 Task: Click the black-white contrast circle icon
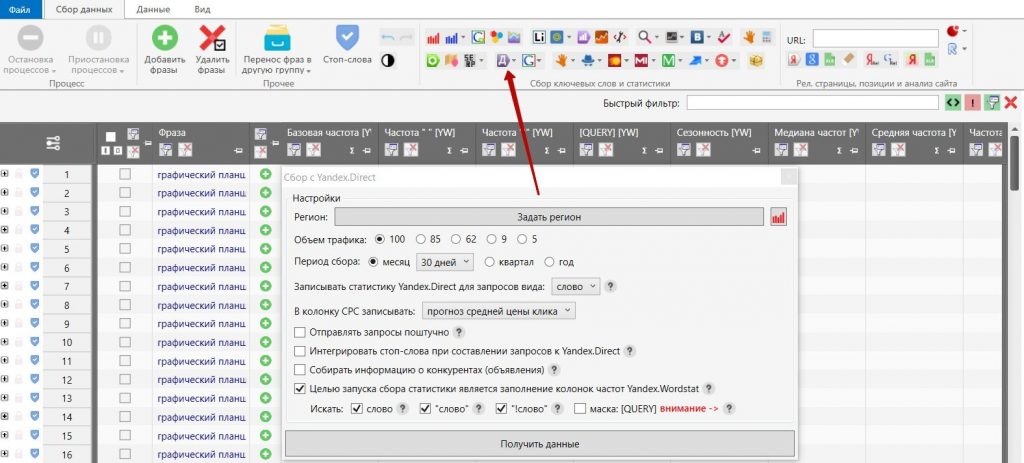[x=388, y=60]
